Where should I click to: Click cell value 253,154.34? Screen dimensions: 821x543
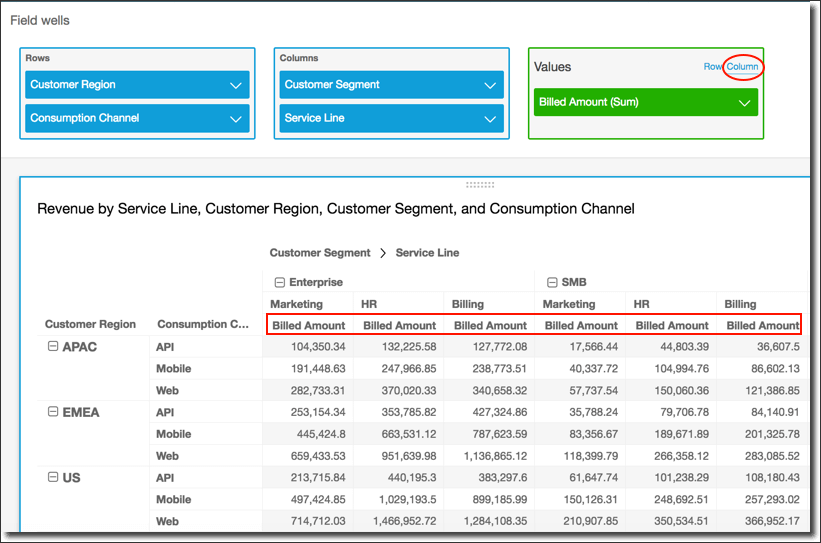[318, 412]
